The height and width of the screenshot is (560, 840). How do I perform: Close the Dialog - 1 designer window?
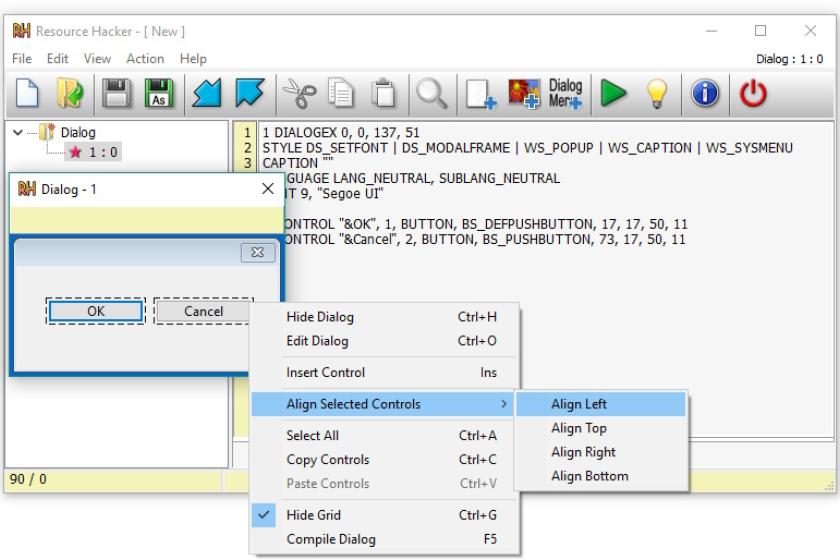pos(268,189)
